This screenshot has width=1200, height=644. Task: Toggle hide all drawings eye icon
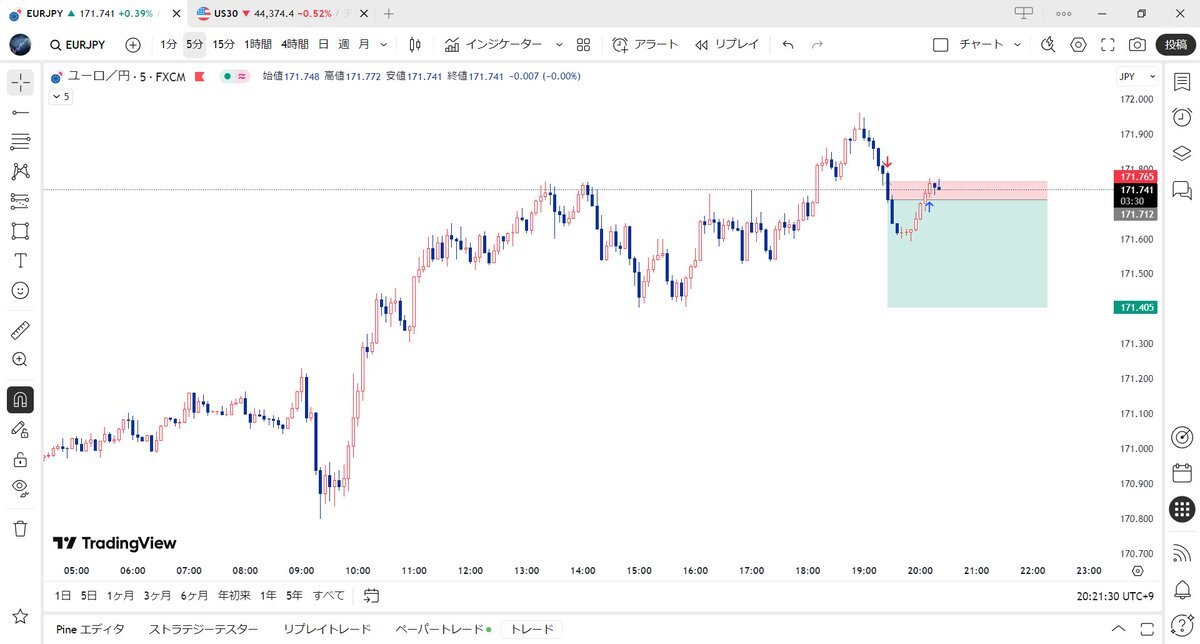[x=20, y=488]
